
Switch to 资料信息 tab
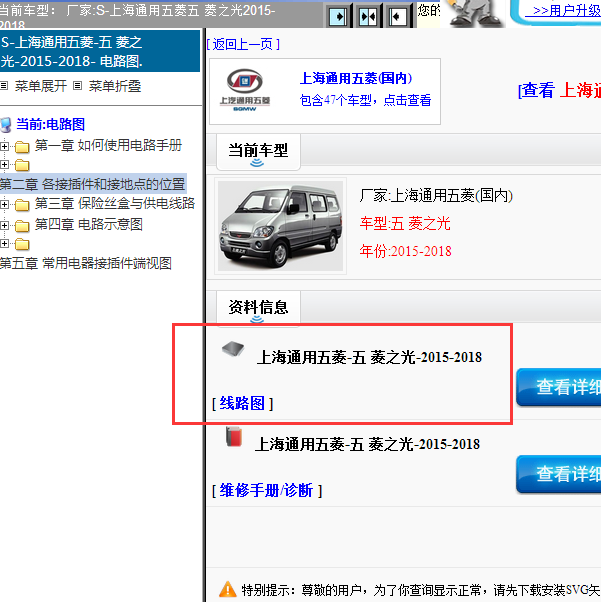(258, 308)
